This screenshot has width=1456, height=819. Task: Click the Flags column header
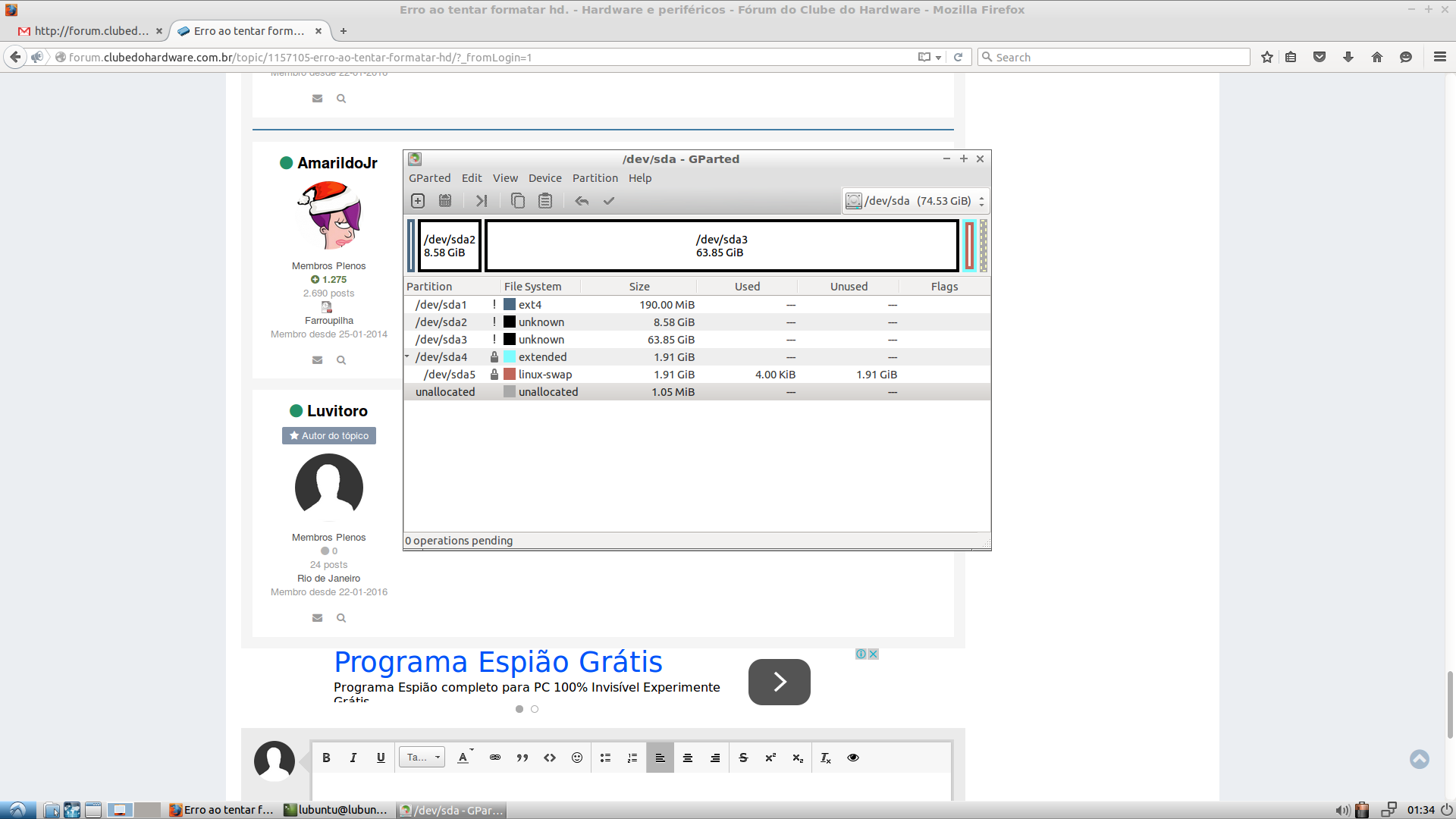click(x=944, y=287)
